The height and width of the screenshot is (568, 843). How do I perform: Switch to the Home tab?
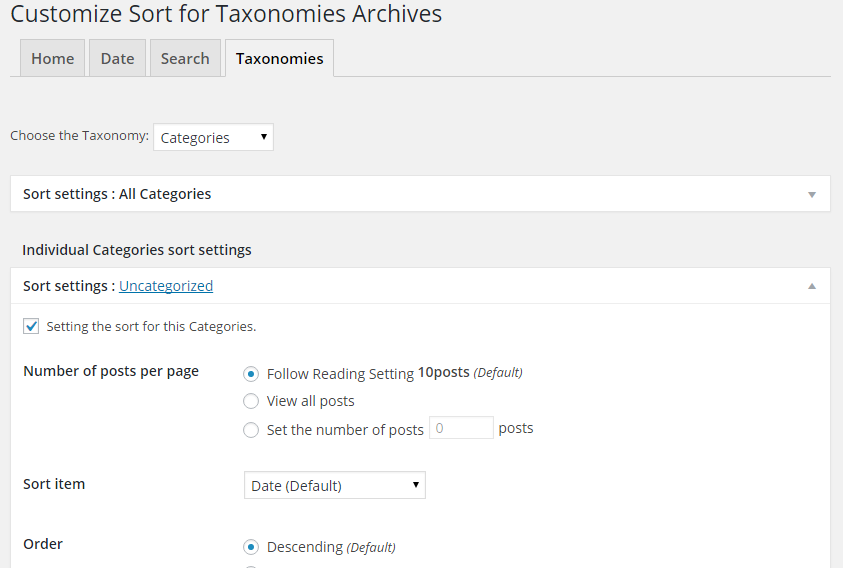pyautogui.click(x=53, y=59)
